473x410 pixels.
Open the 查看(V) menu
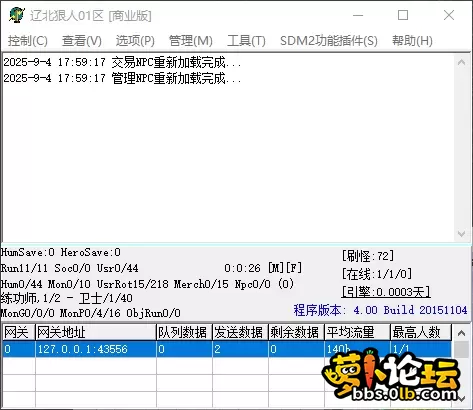[82, 41]
